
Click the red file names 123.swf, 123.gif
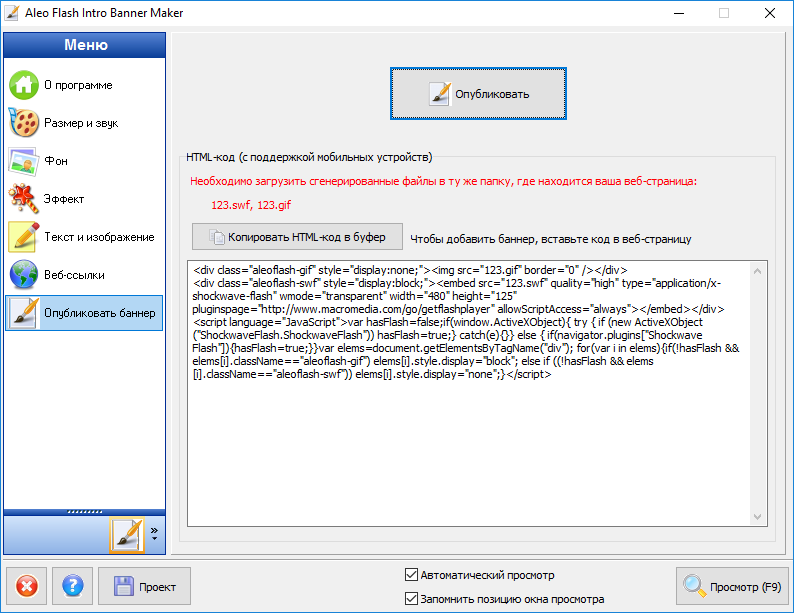point(251,205)
